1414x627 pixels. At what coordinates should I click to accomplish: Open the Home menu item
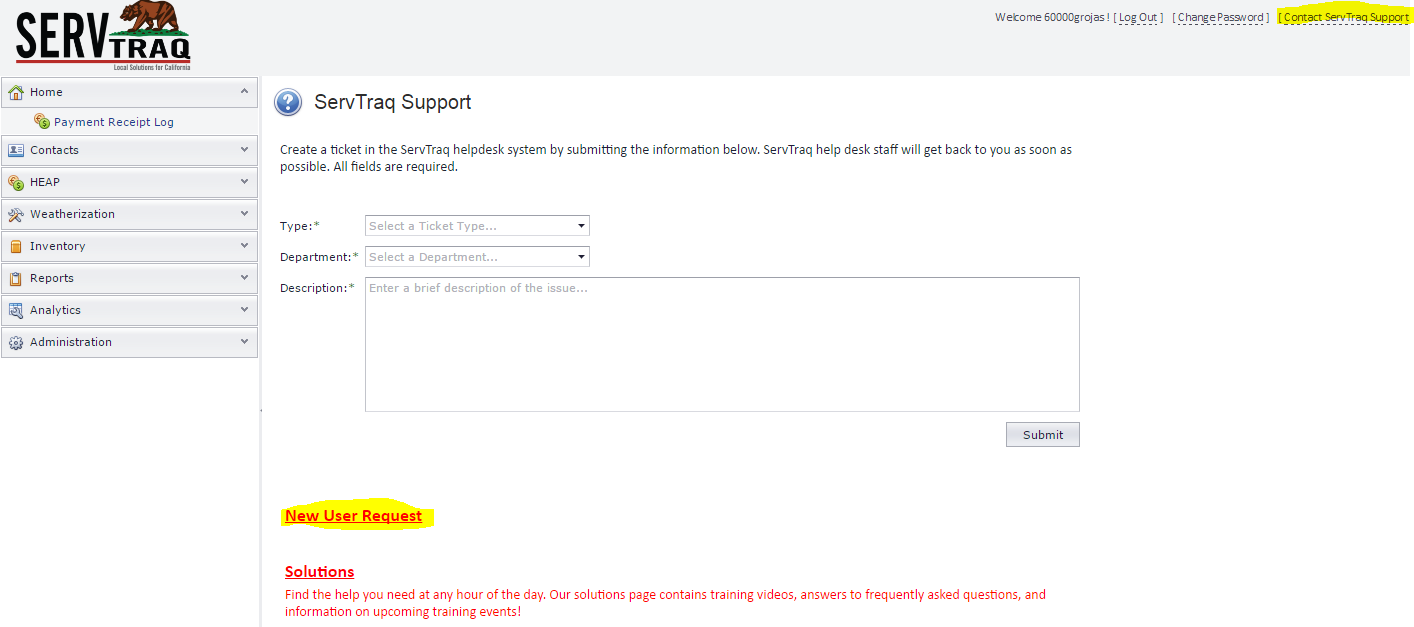click(129, 92)
